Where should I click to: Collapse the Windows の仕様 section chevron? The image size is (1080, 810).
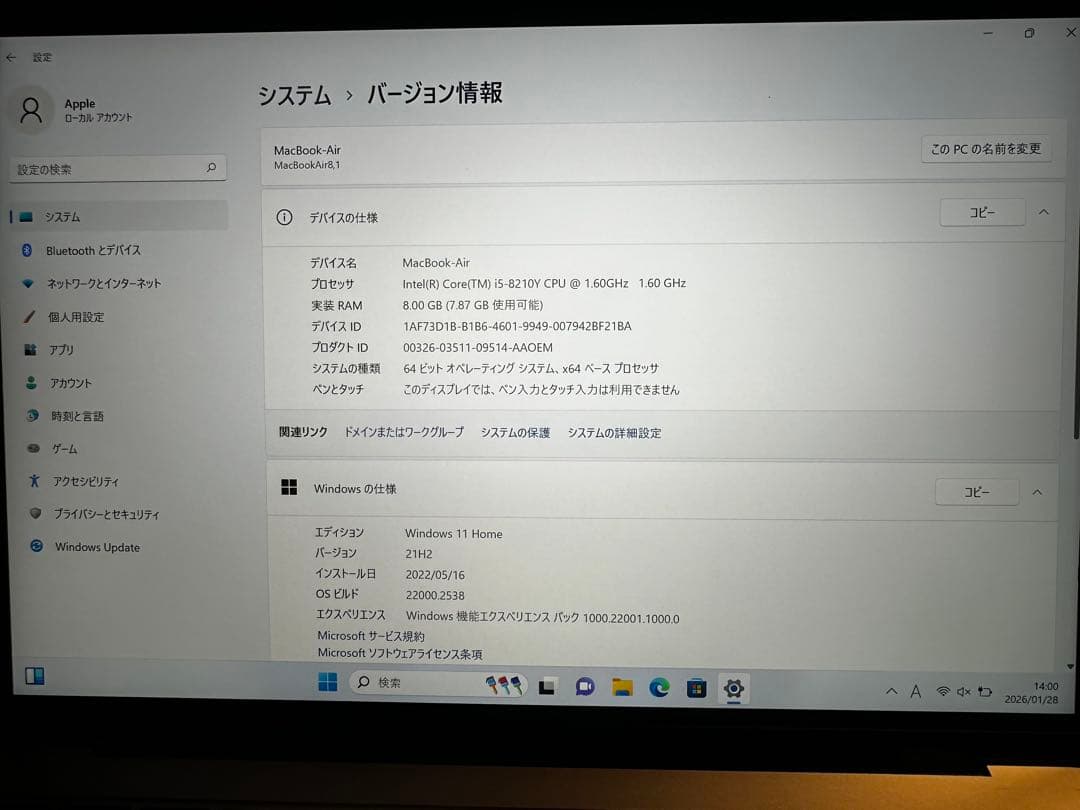coord(1037,492)
